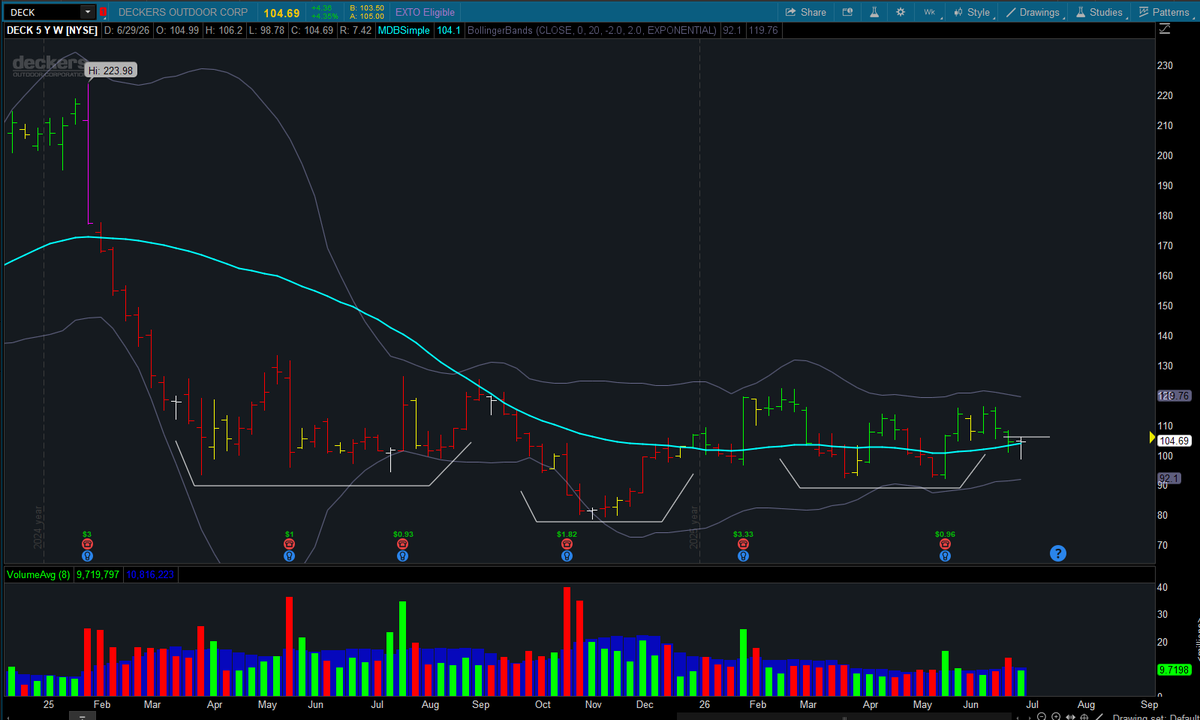The image size is (1200, 720).
Task: Click the DECK 5 Y W [NYSE] chart title
Action: (x=51, y=30)
